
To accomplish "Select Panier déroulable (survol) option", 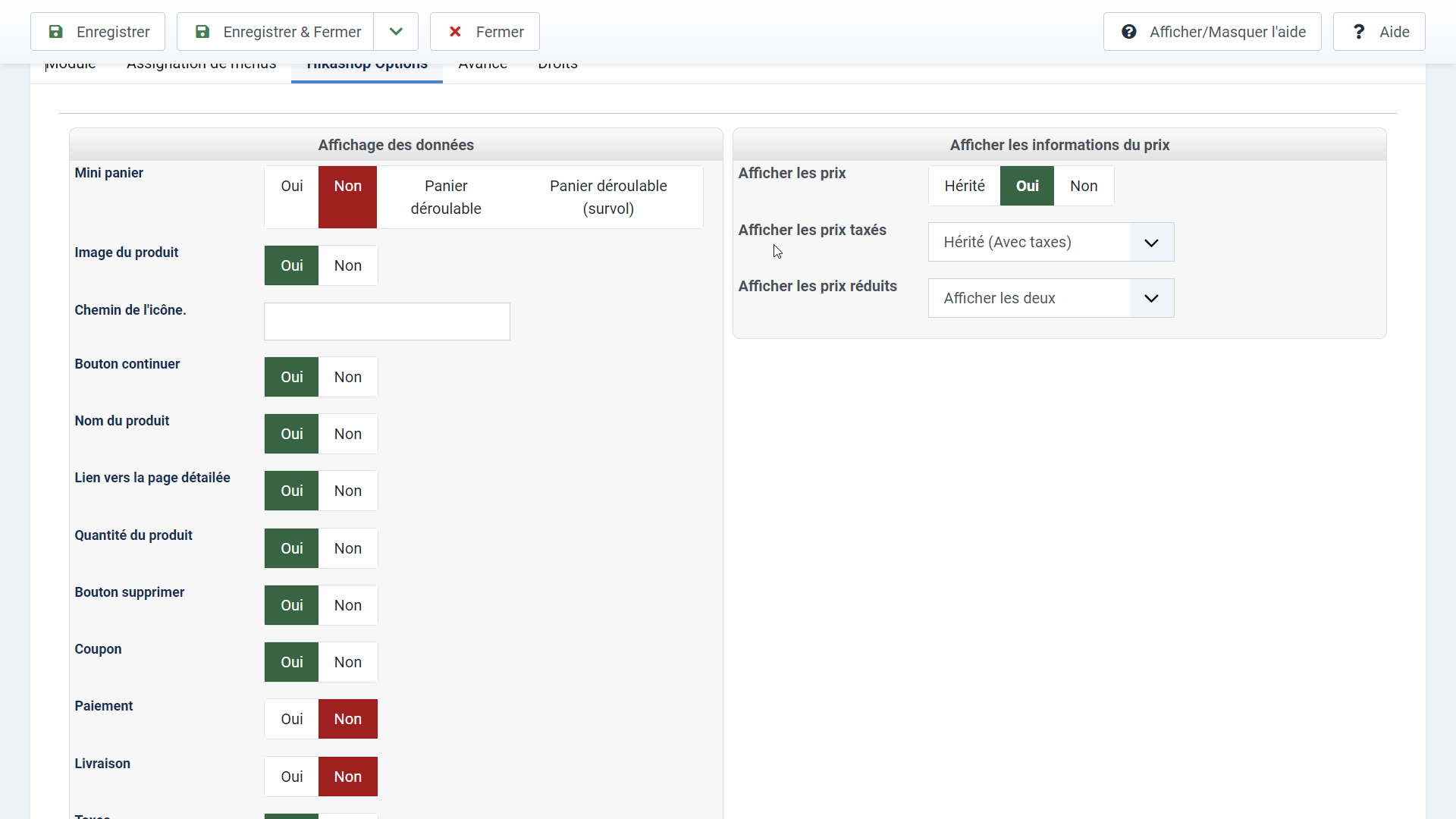I will [608, 196].
